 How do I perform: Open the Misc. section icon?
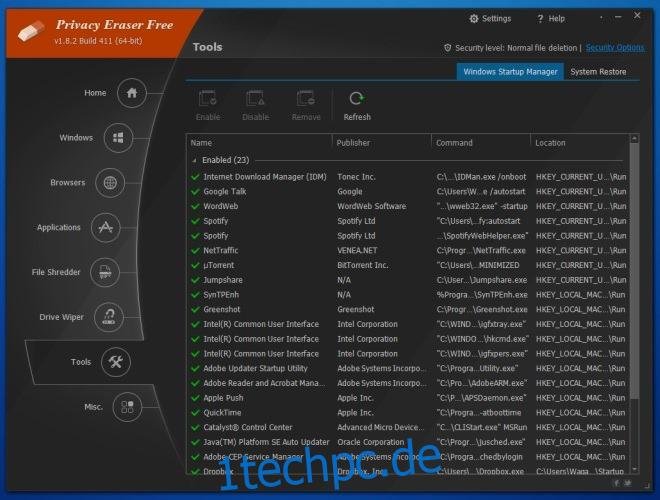pyautogui.click(x=127, y=407)
